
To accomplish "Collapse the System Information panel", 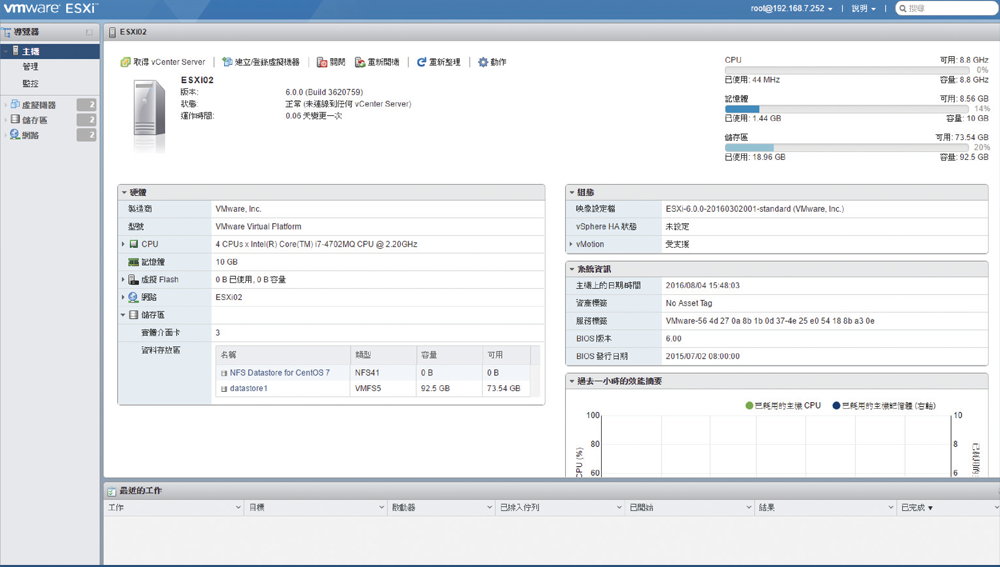I will click(572, 269).
